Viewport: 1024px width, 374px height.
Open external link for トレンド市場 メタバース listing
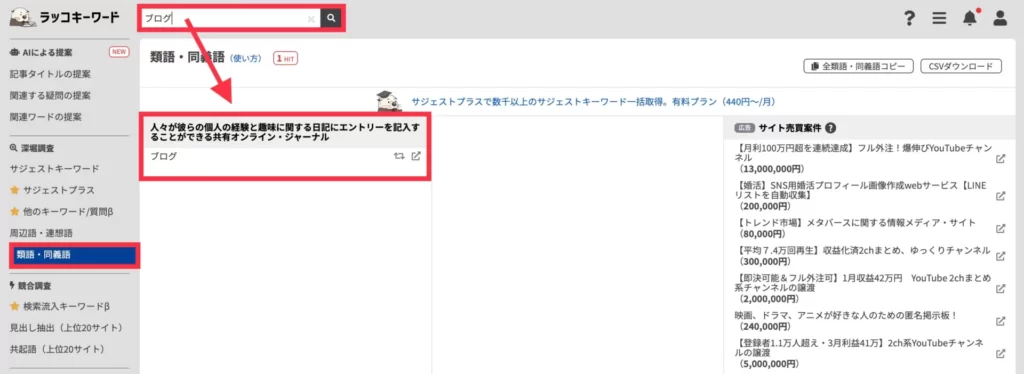coord(1000,228)
